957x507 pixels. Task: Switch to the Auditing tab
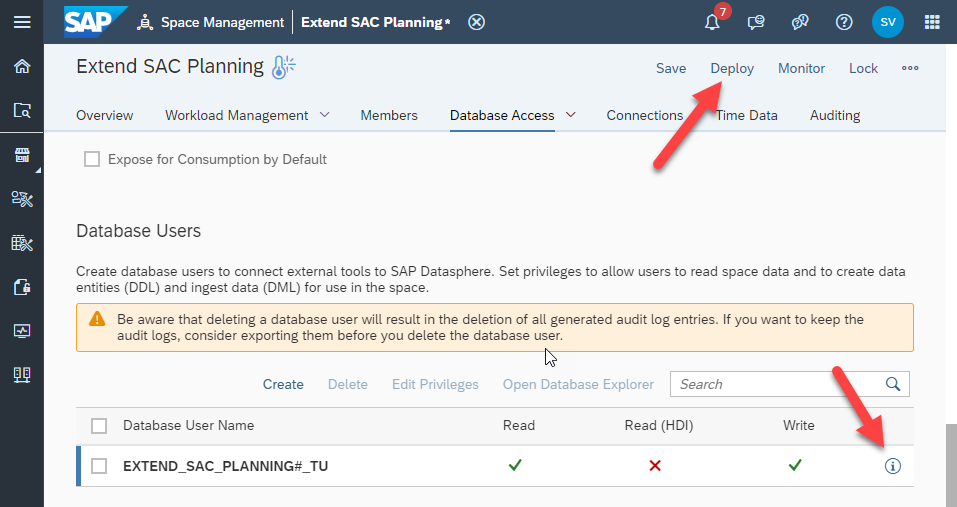[x=835, y=115]
